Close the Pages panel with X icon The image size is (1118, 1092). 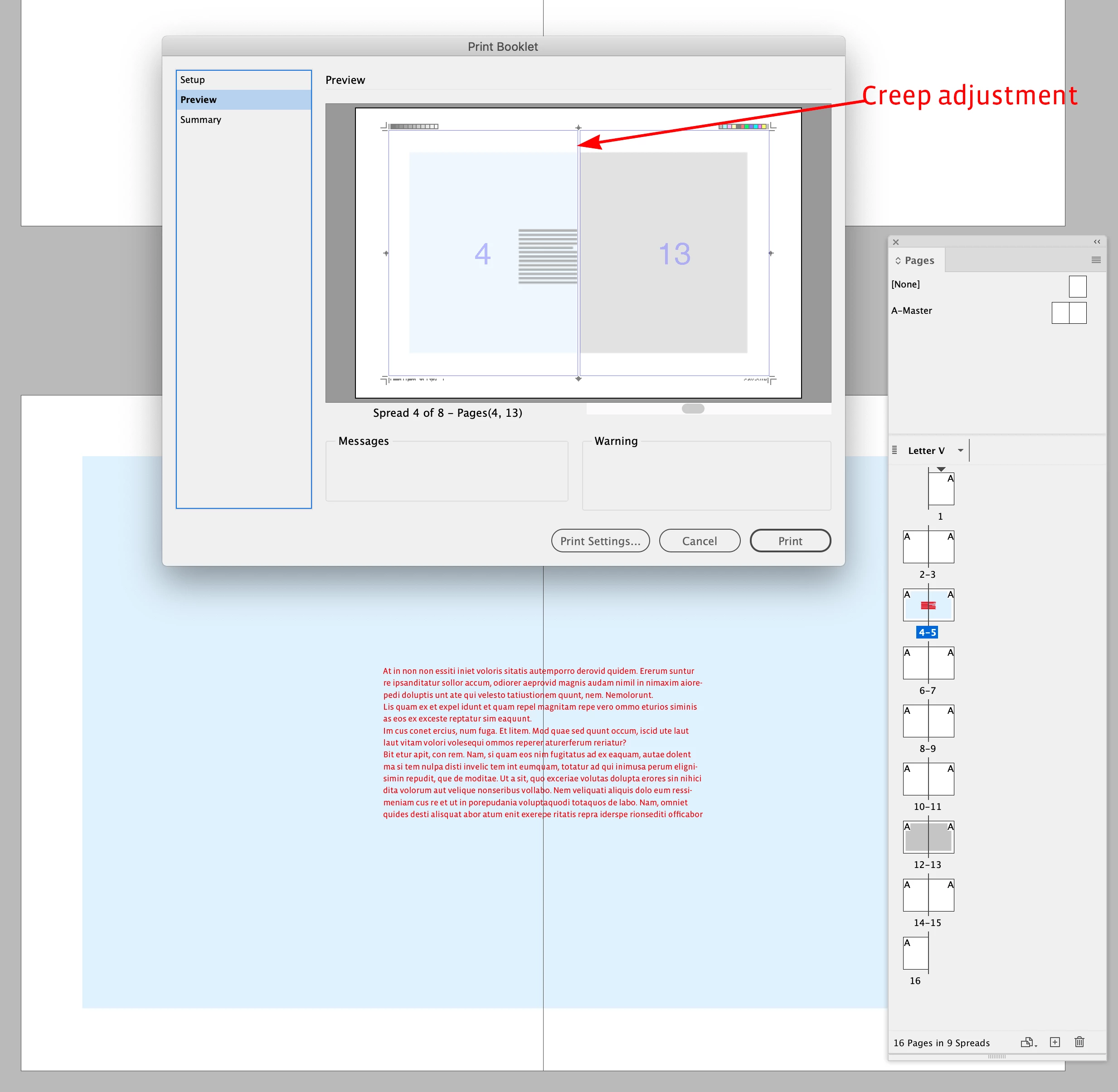coord(895,242)
